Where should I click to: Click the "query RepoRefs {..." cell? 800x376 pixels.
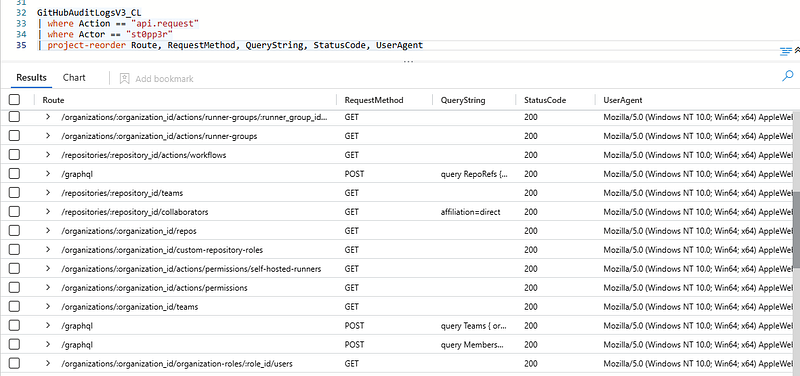[474, 174]
